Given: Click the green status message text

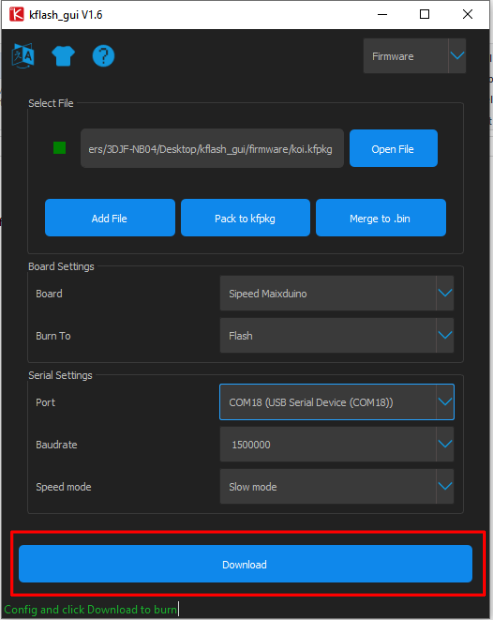Looking at the screenshot, I should click(90, 609).
